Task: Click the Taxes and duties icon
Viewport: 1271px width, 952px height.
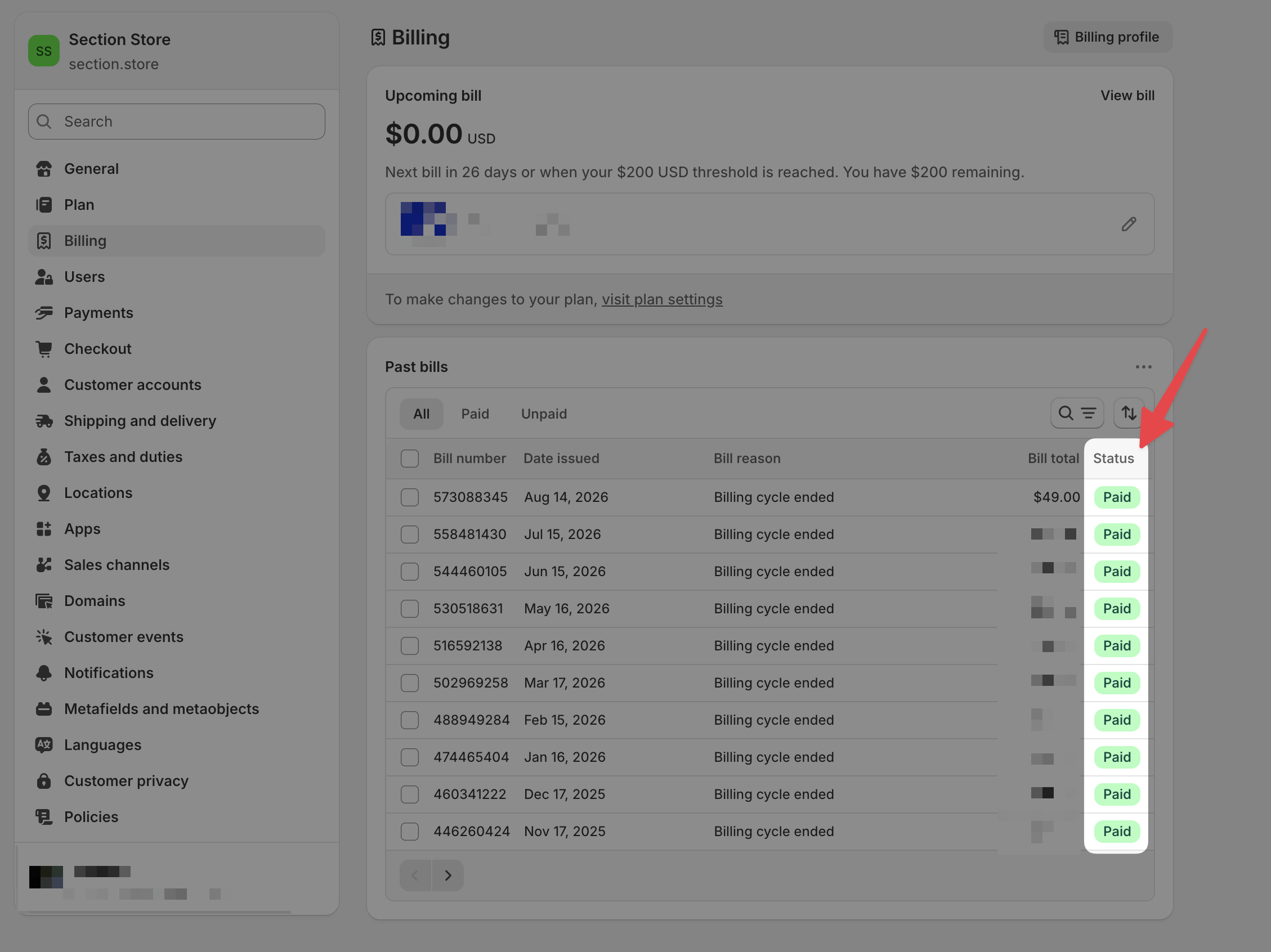Action: [44, 457]
